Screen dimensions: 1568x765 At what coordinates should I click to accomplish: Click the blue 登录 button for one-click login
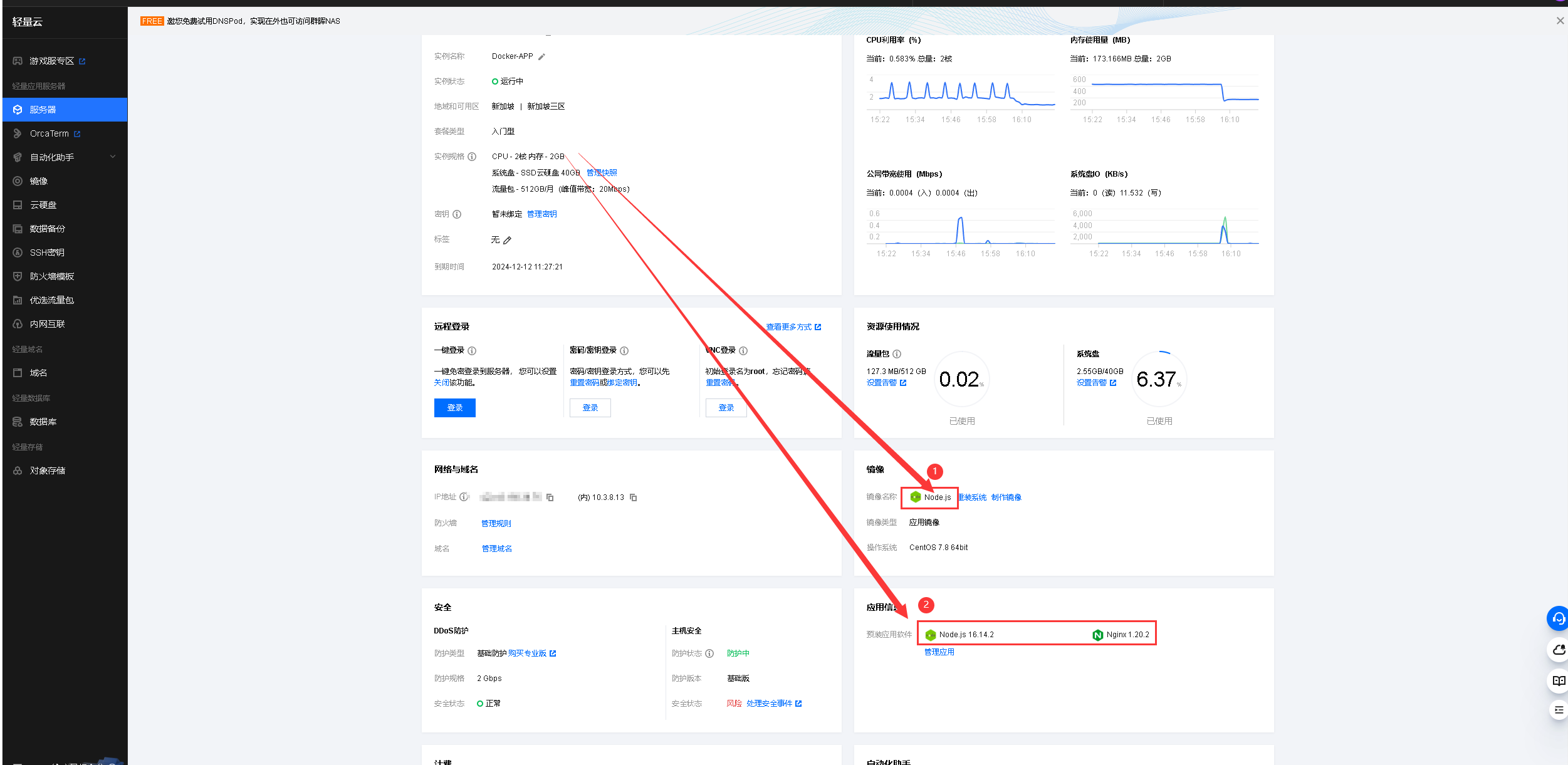tap(454, 408)
